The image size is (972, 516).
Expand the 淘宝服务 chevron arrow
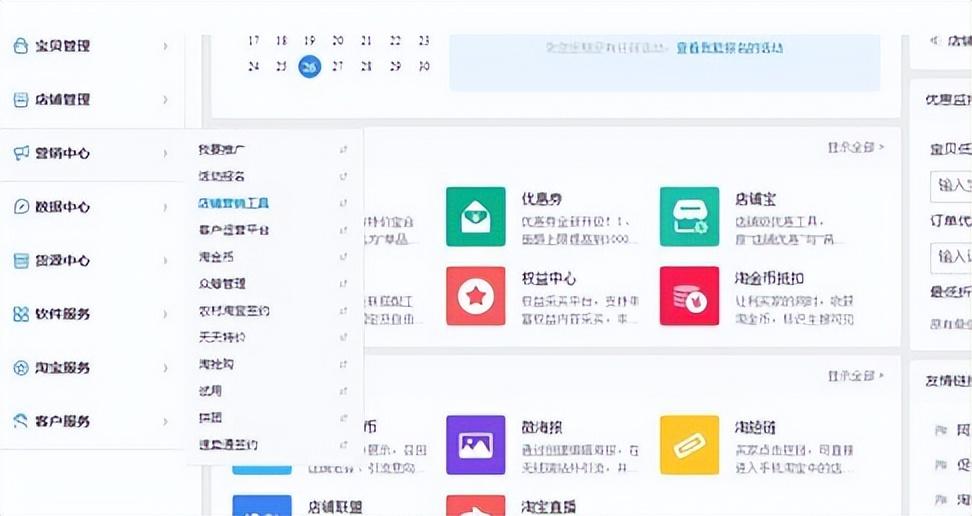[166, 368]
